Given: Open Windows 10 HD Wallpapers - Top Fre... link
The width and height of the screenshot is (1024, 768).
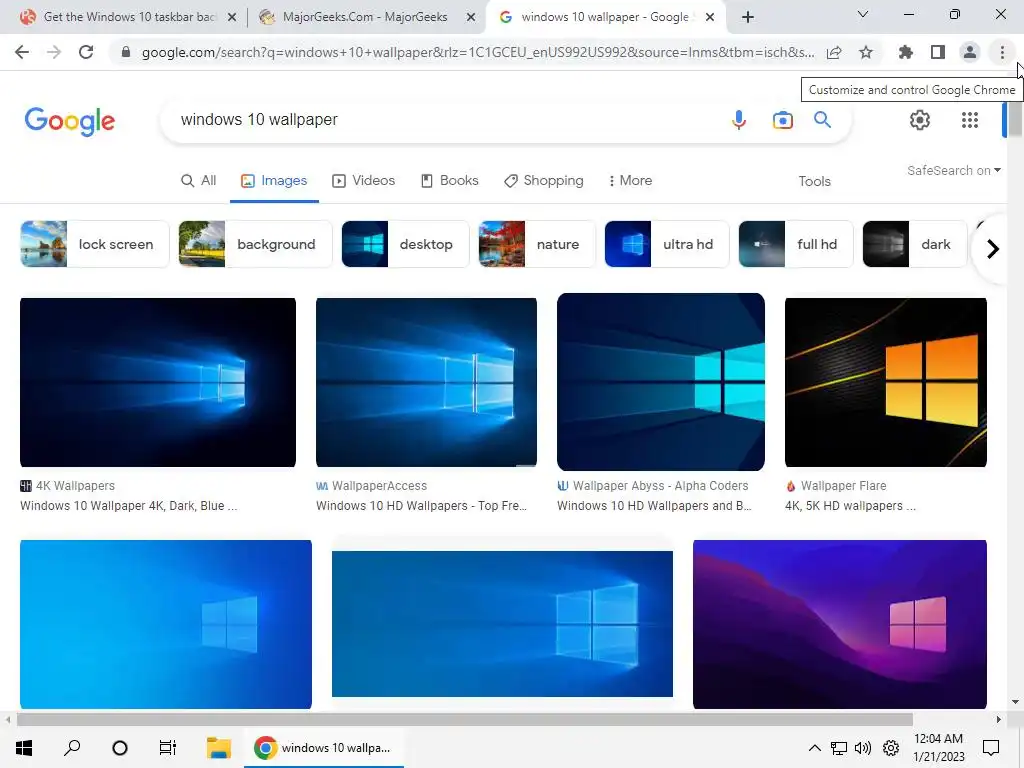Looking at the screenshot, I should pos(421,505).
